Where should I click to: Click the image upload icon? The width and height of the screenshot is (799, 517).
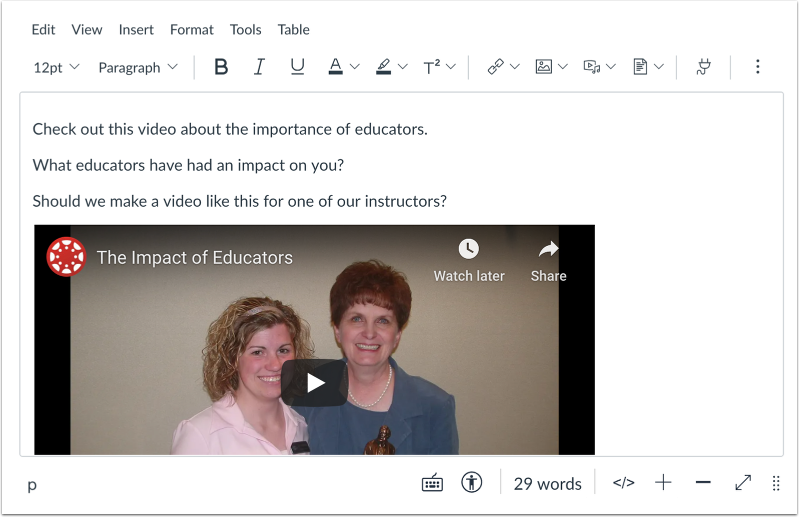click(544, 67)
